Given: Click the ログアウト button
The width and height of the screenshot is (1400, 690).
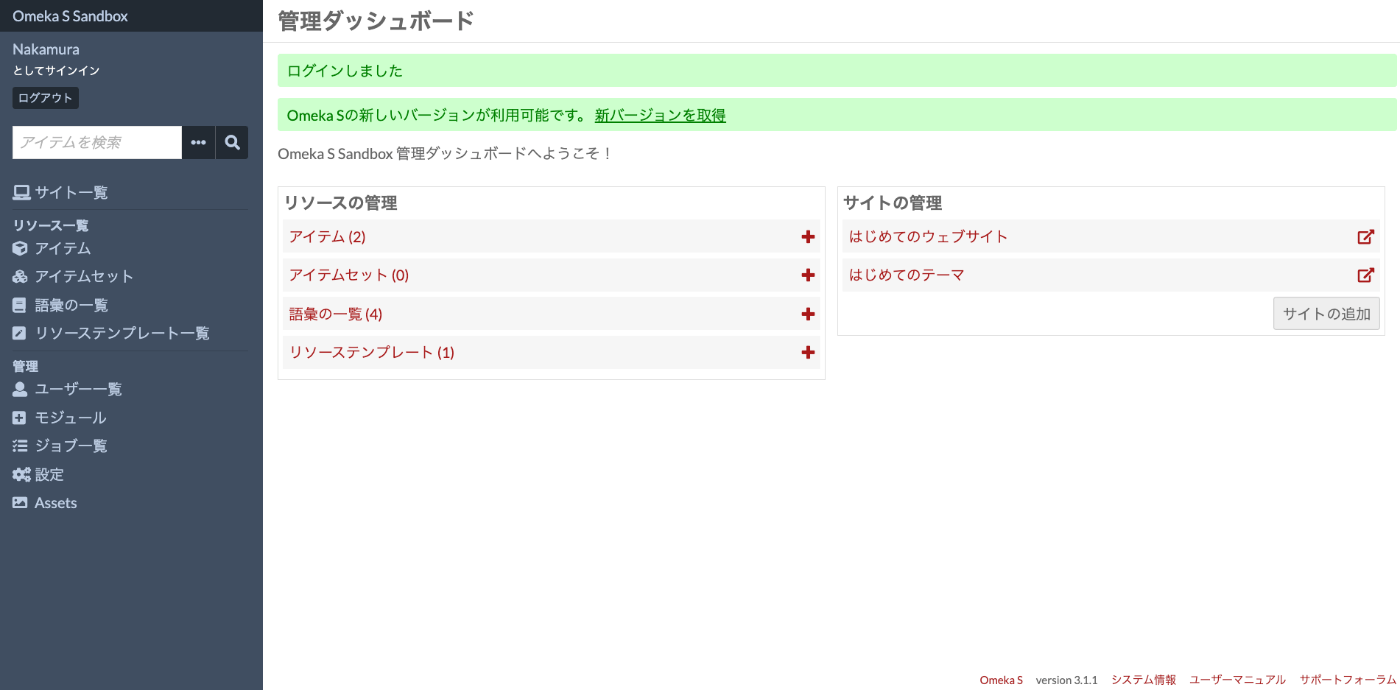Looking at the screenshot, I should tap(46, 98).
